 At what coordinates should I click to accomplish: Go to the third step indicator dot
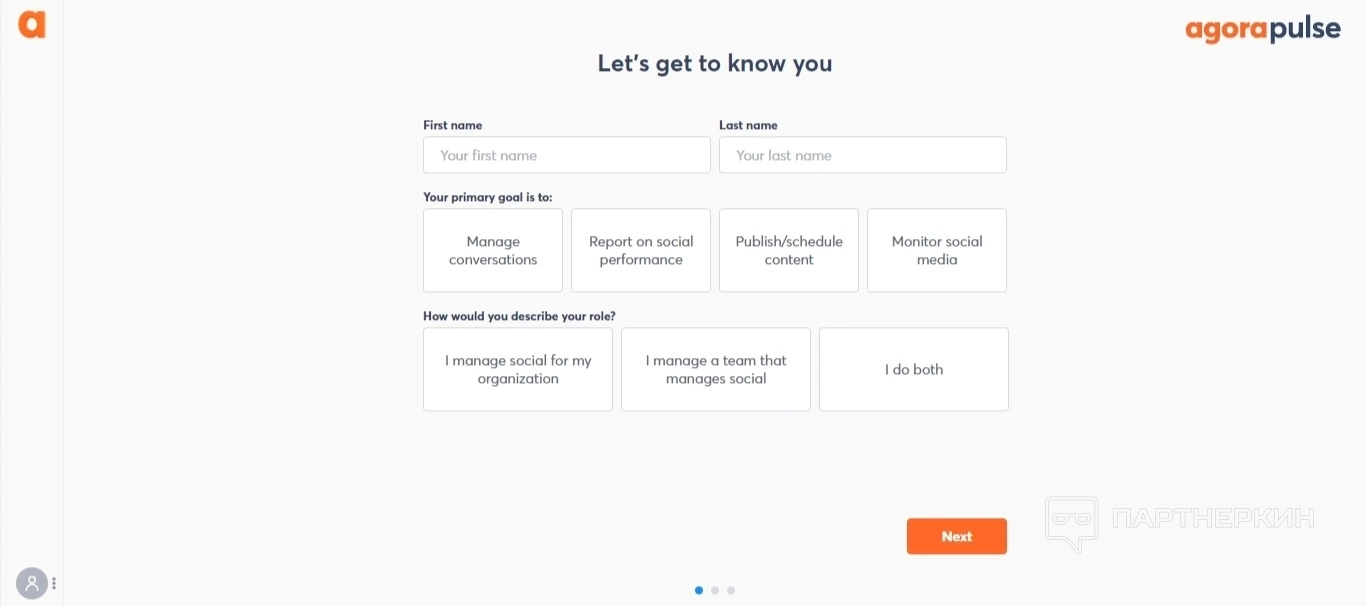pos(731,590)
